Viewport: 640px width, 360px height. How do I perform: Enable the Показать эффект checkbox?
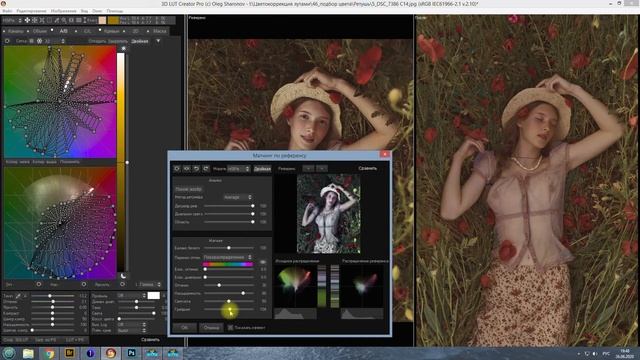click(x=231, y=327)
